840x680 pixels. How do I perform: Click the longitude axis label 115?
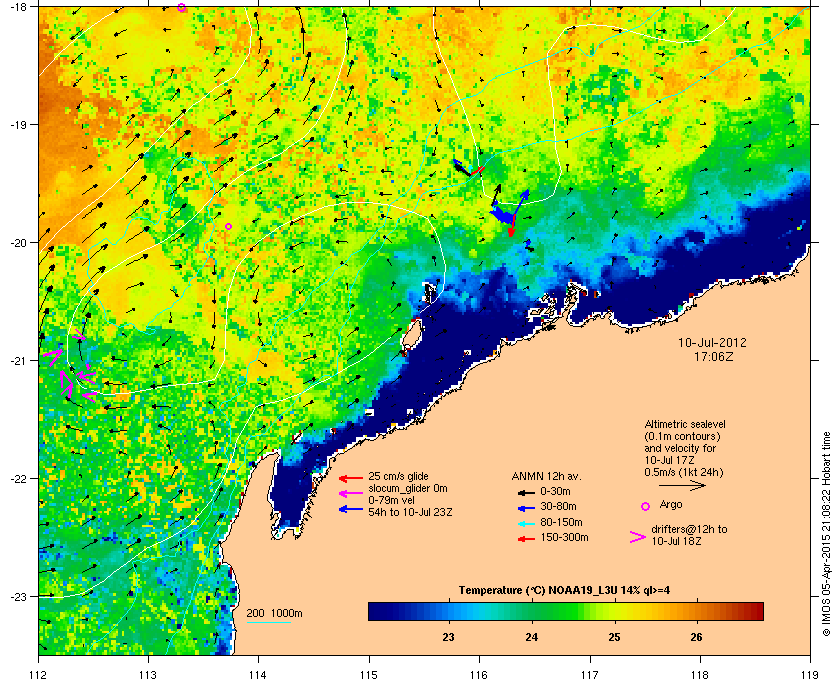[x=369, y=674]
